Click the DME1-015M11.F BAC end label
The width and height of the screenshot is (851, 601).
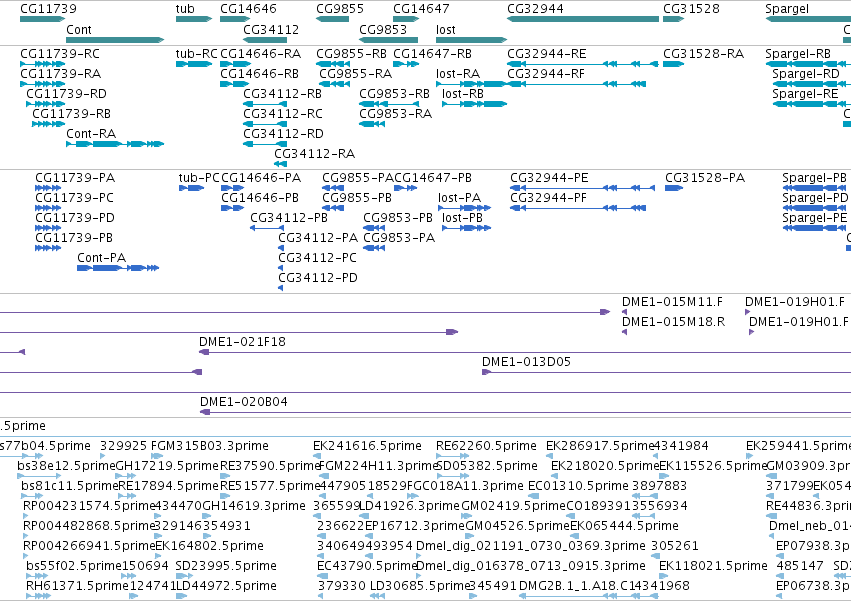pyautogui.click(x=672, y=302)
